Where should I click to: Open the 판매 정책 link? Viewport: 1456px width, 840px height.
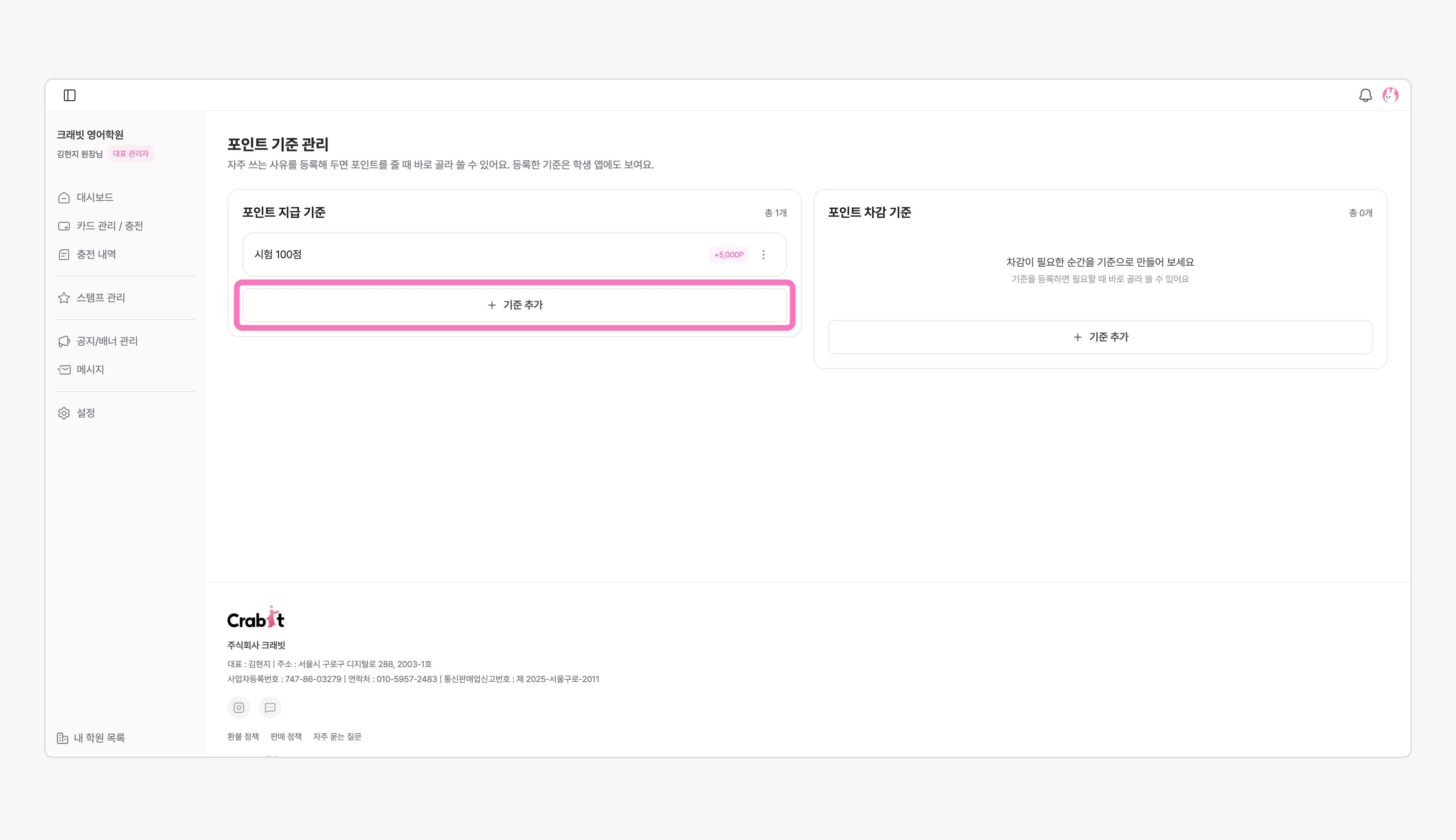click(x=286, y=737)
